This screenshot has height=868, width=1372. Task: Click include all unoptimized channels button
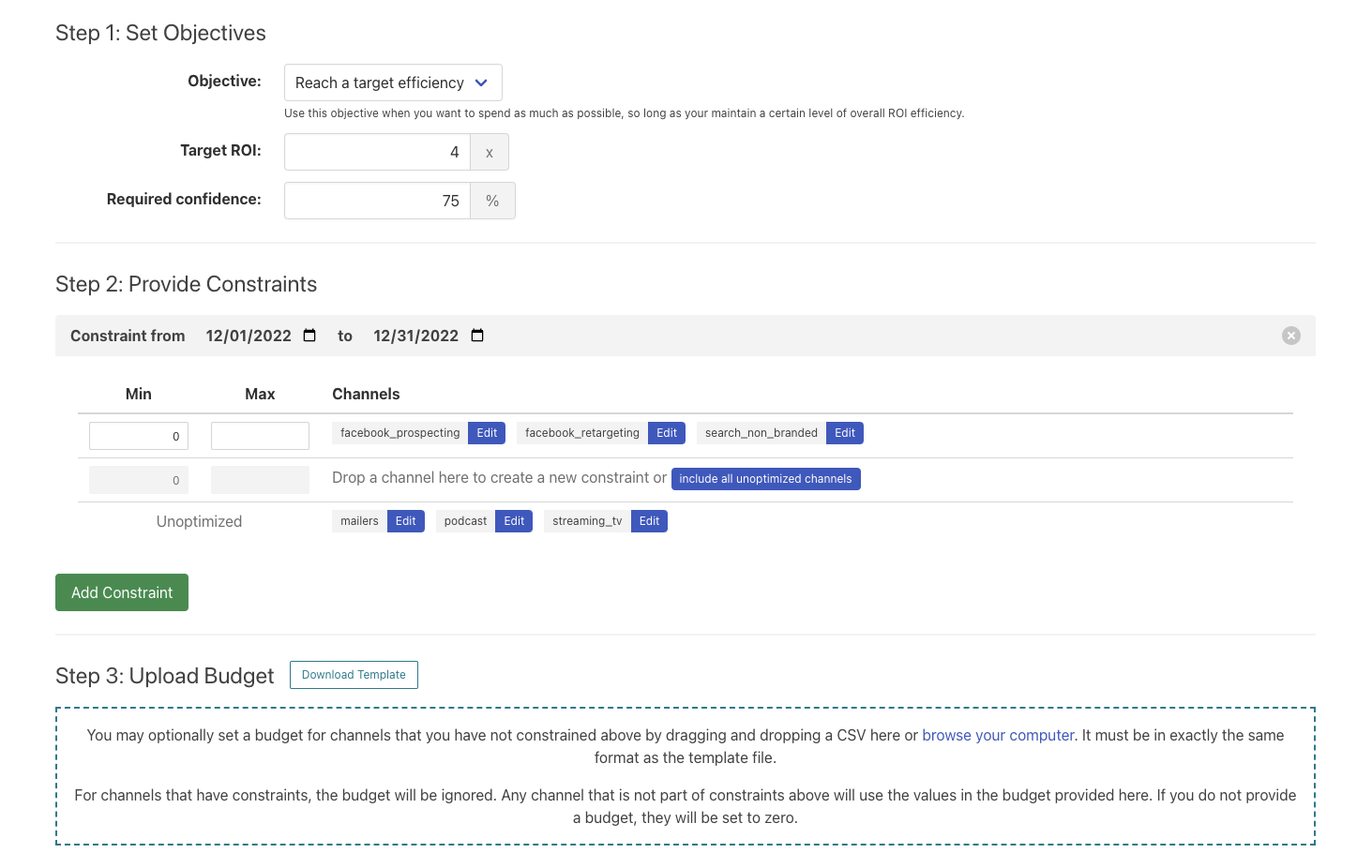click(765, 479)
